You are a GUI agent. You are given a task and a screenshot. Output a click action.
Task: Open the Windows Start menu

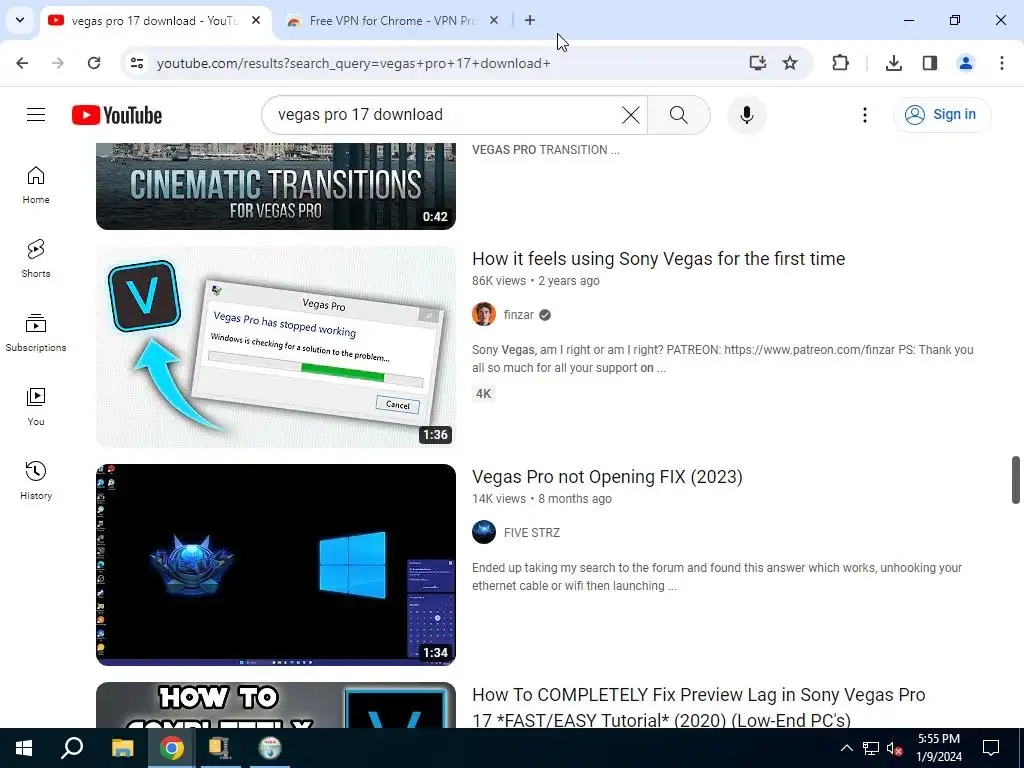point(24,748)
